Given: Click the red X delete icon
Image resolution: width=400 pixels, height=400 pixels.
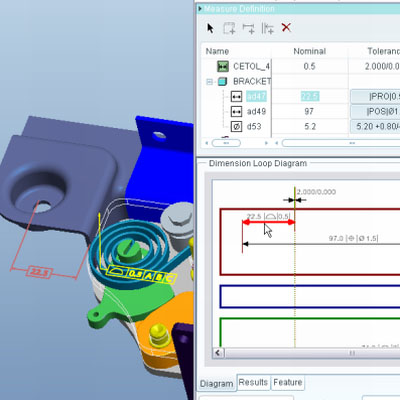Looking at the screenshot, I should (x=286, y=27).
